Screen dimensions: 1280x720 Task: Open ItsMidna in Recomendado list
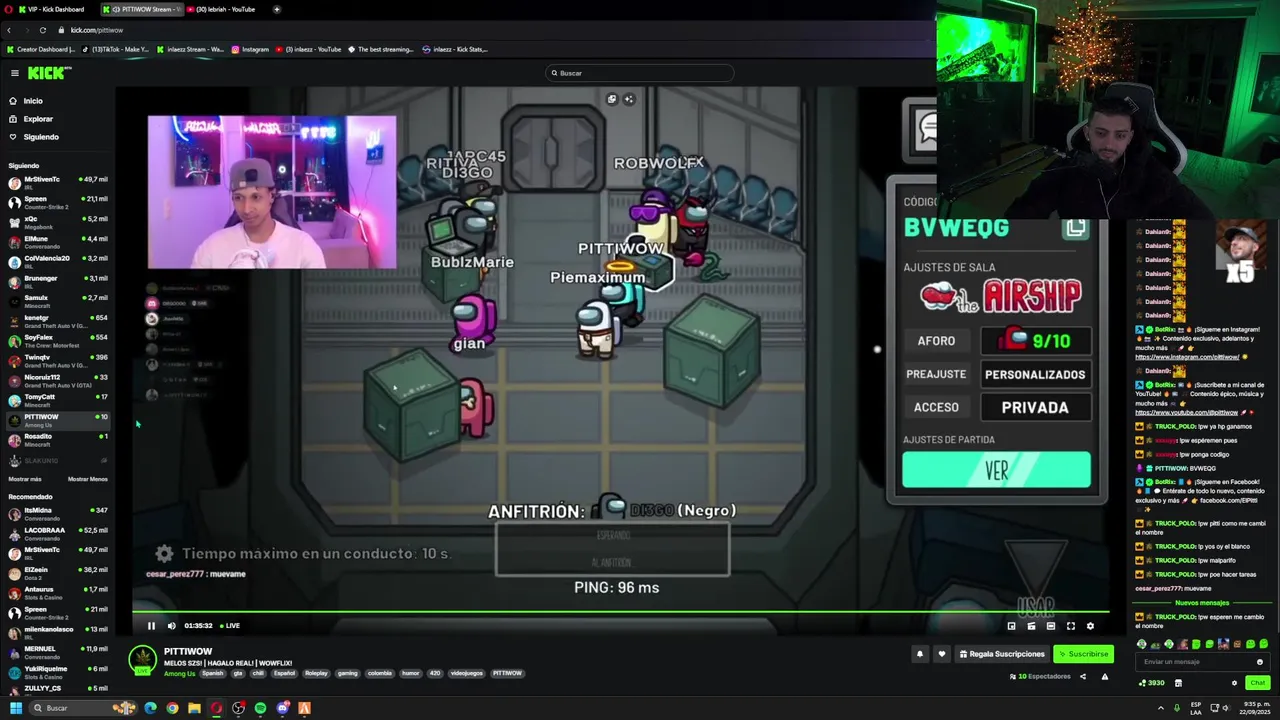click(57, 514)
